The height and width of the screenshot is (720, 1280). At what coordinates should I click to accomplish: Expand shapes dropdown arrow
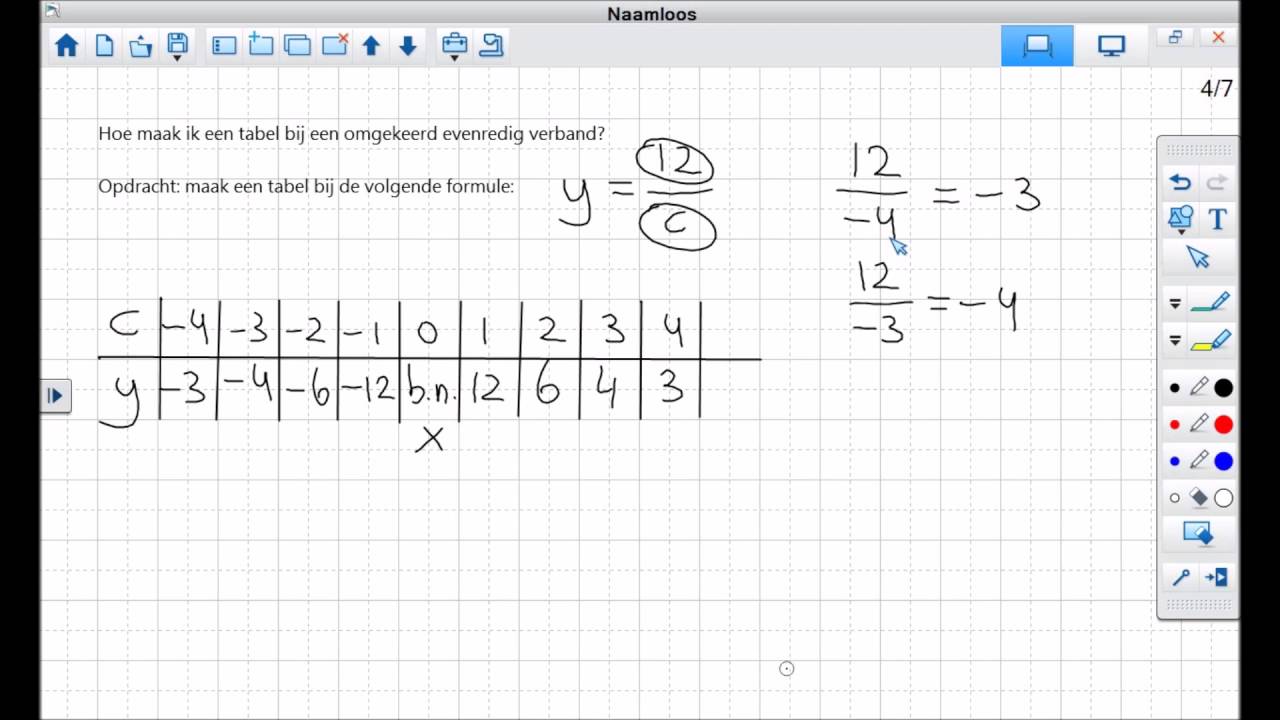1180,232
